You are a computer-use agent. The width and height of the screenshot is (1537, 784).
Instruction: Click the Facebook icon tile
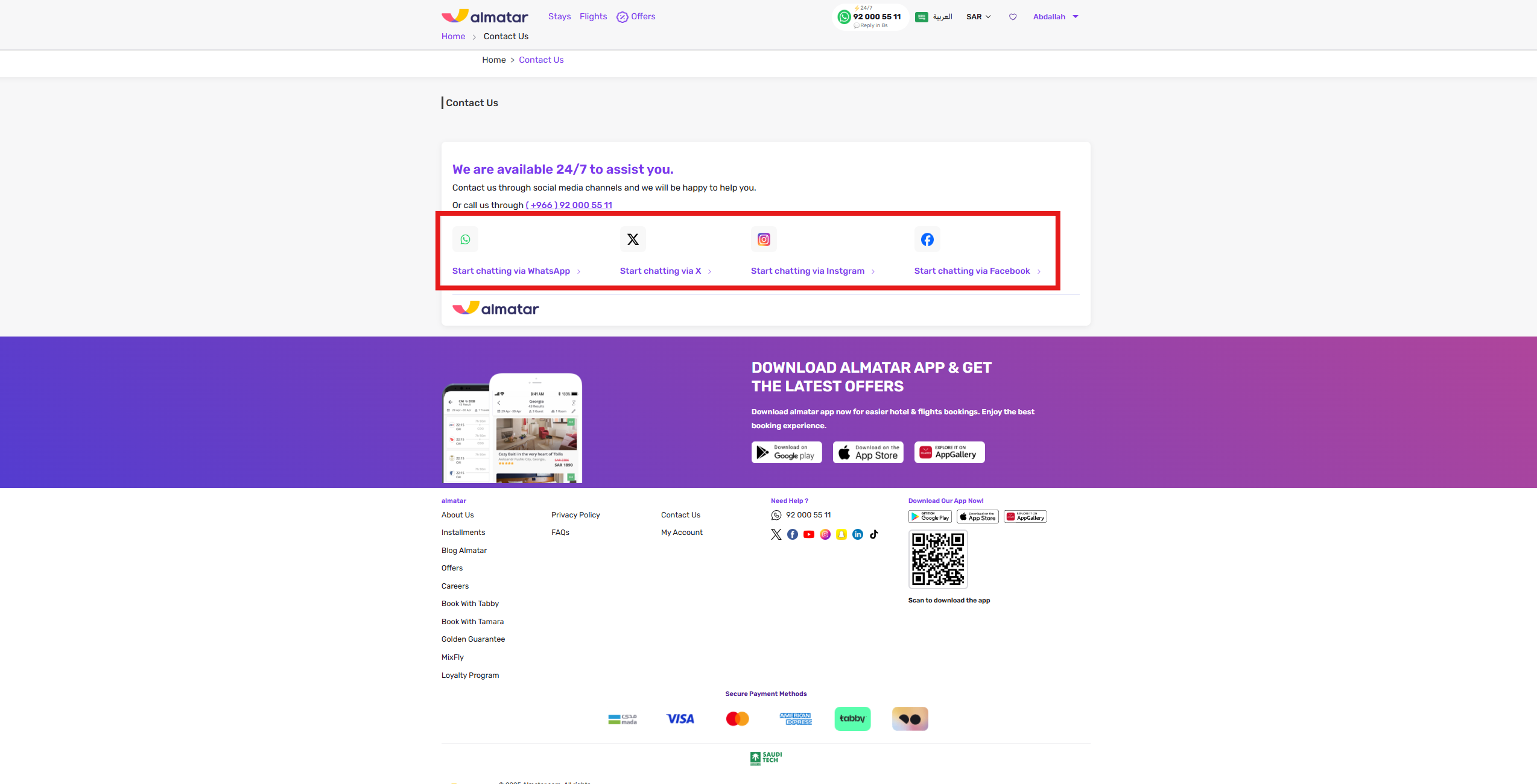927,239
